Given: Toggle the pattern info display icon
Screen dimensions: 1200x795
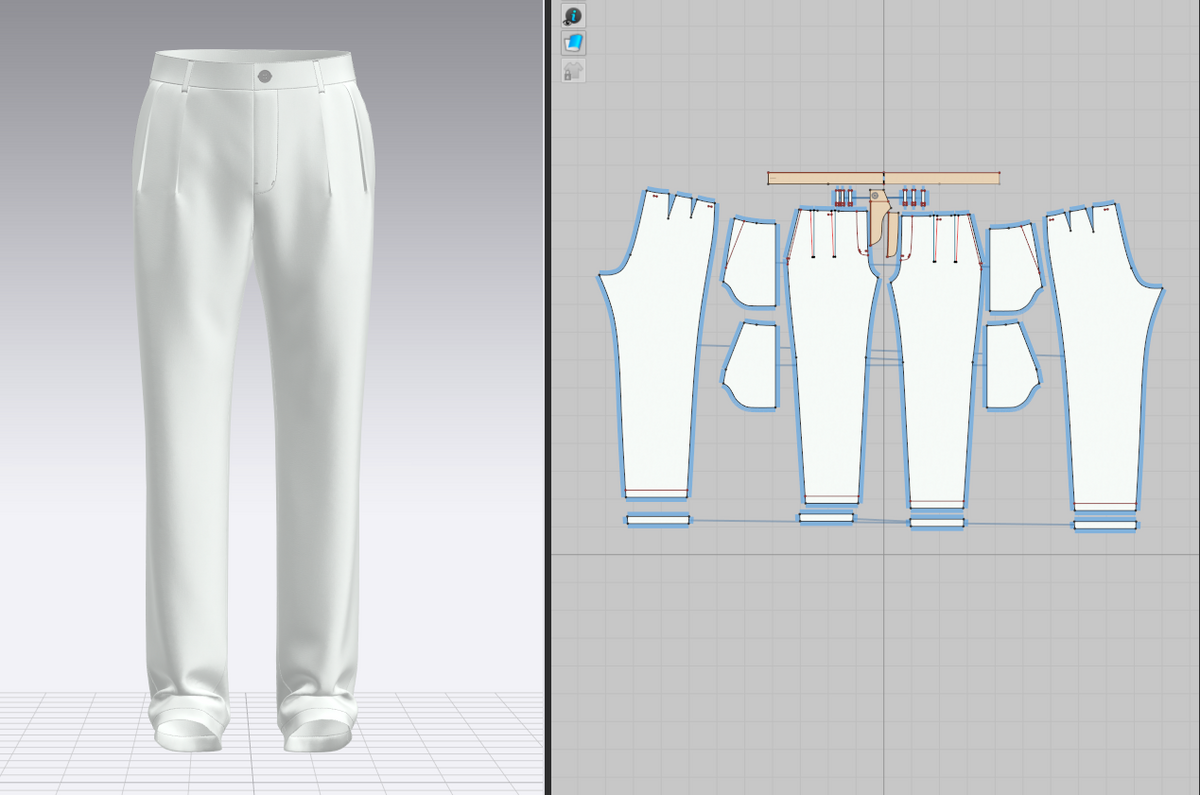Looking at the screenshot, I should coord(573,15).
